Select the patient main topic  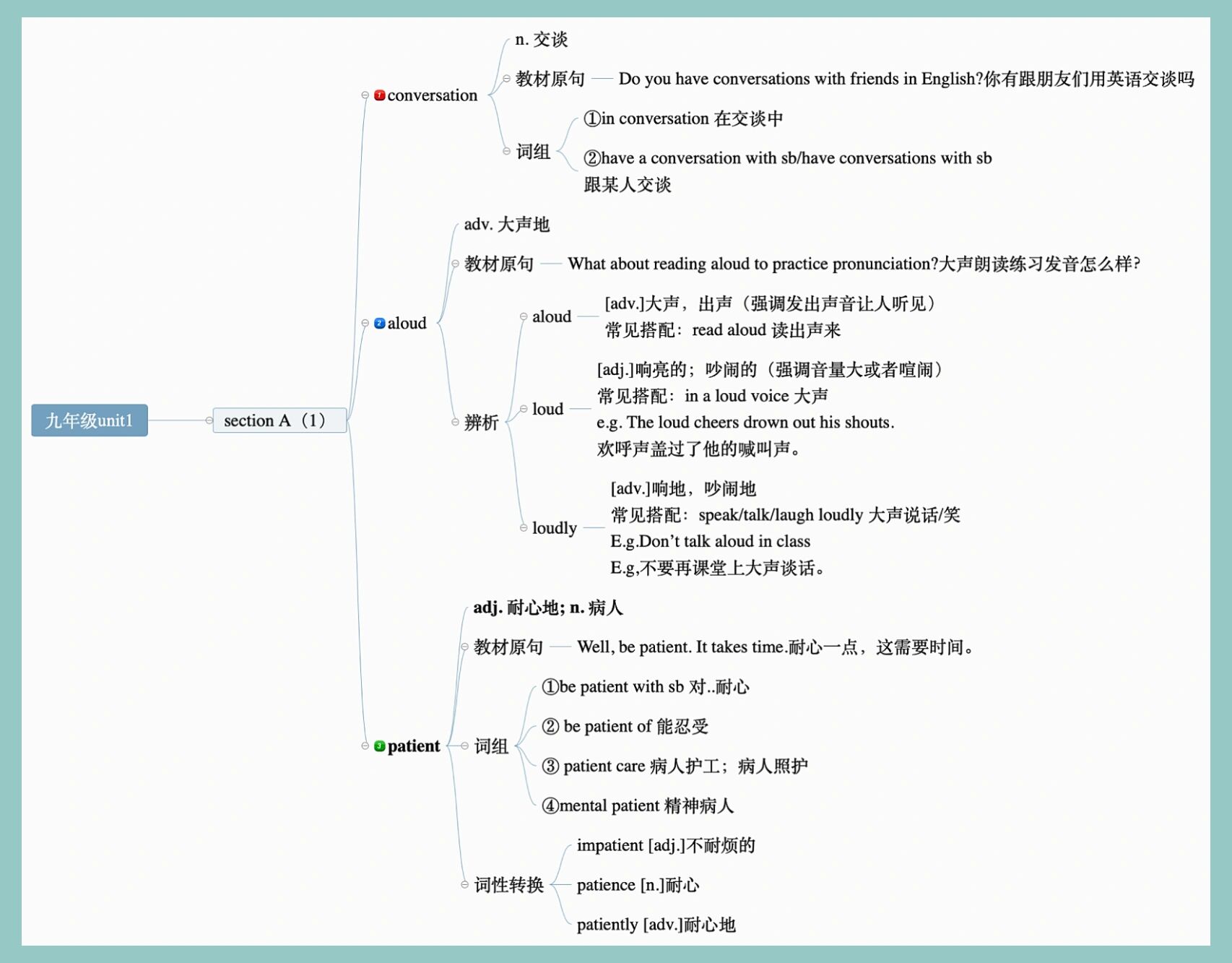point(413,746)
